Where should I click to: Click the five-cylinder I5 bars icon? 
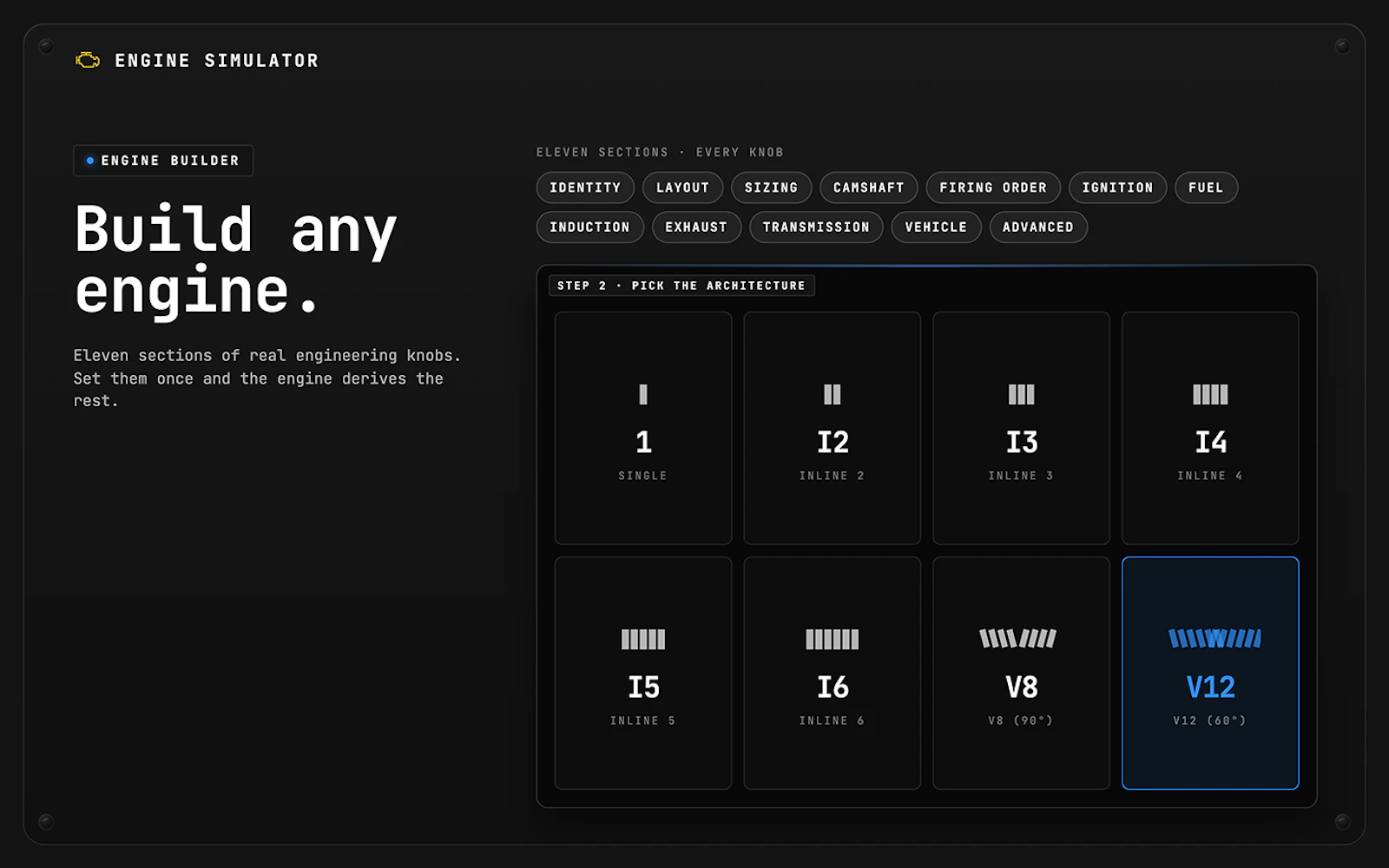point(643,640)
